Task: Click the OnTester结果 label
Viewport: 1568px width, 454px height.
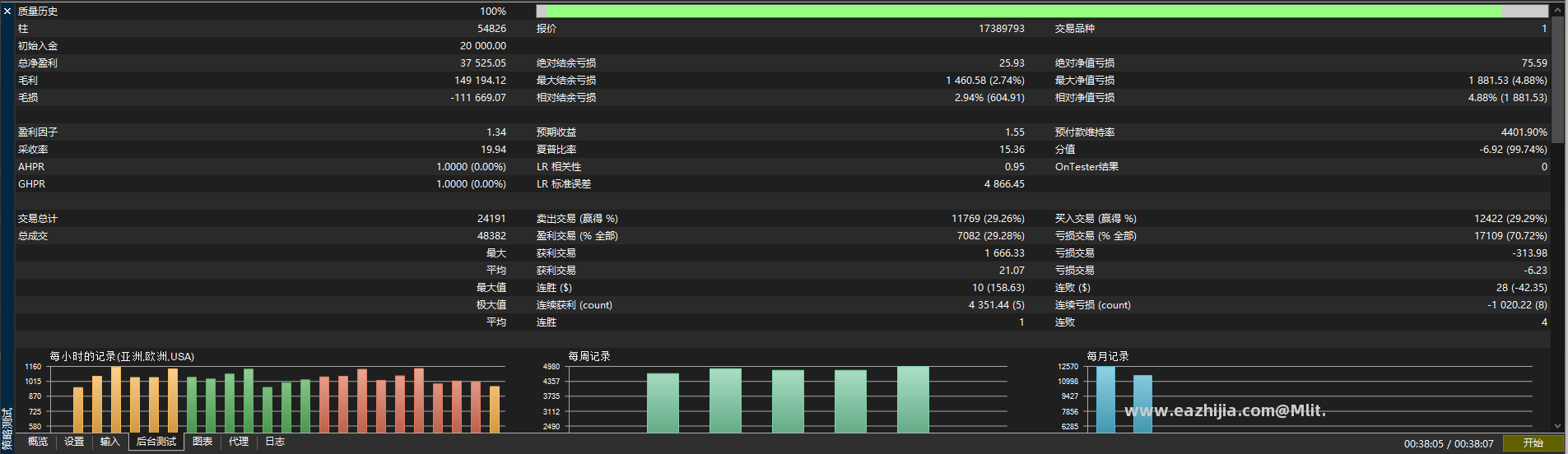Action: point(1086,167)
